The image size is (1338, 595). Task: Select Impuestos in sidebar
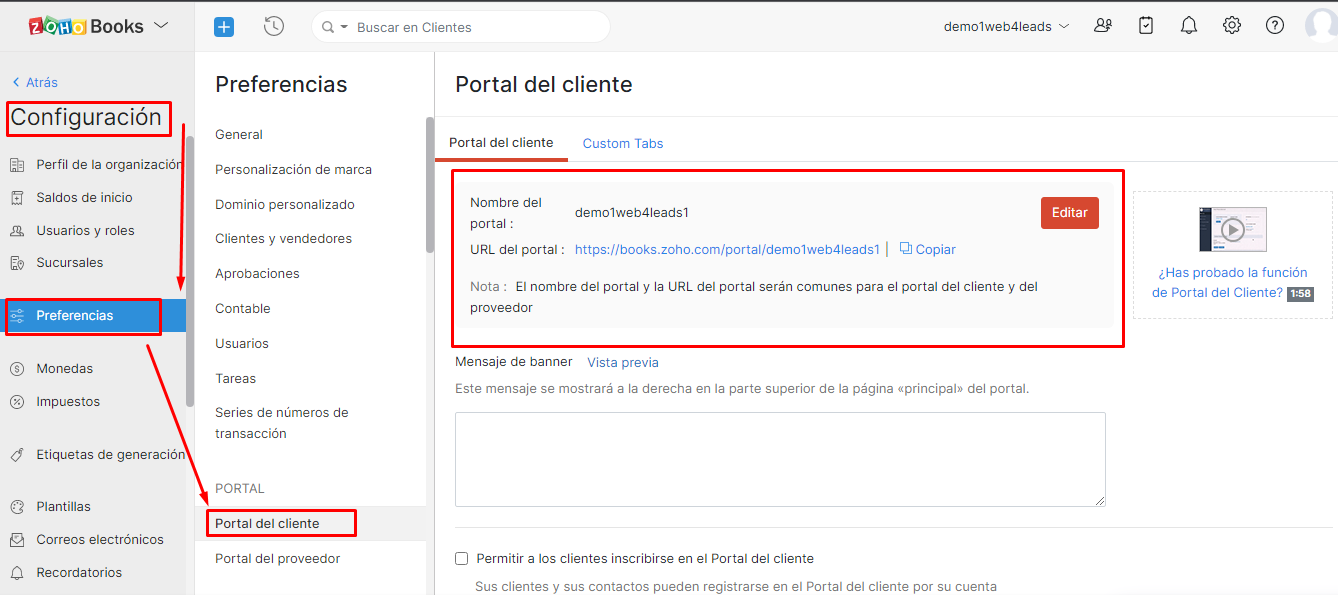coord(68,402)
